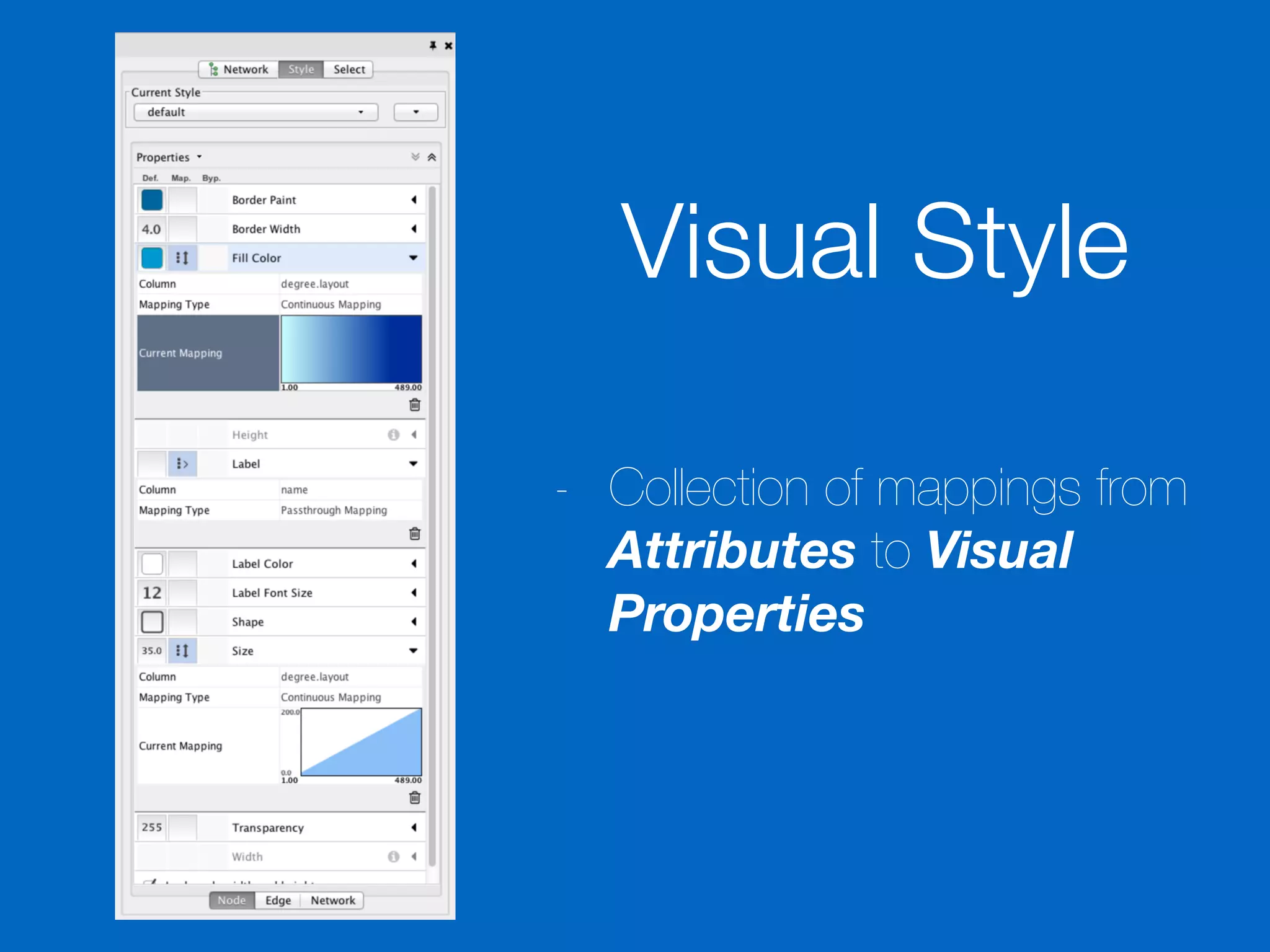Expand the Shape row arrow
The width and height of the screenshot is (1270, 952).
(x=414, y=622)
